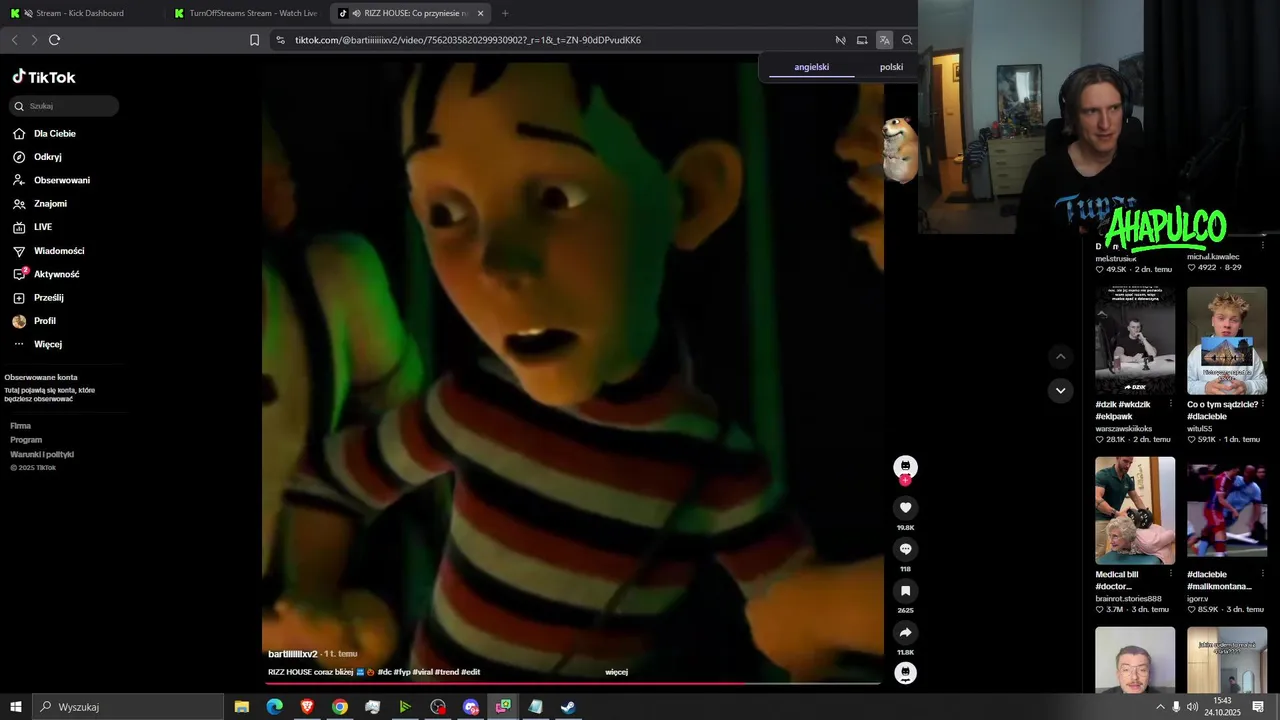Bookmark this page icon
Image resolution: width=1280 pixels, height=720 pixels.
pyautogui.click(x=254, y=40)
